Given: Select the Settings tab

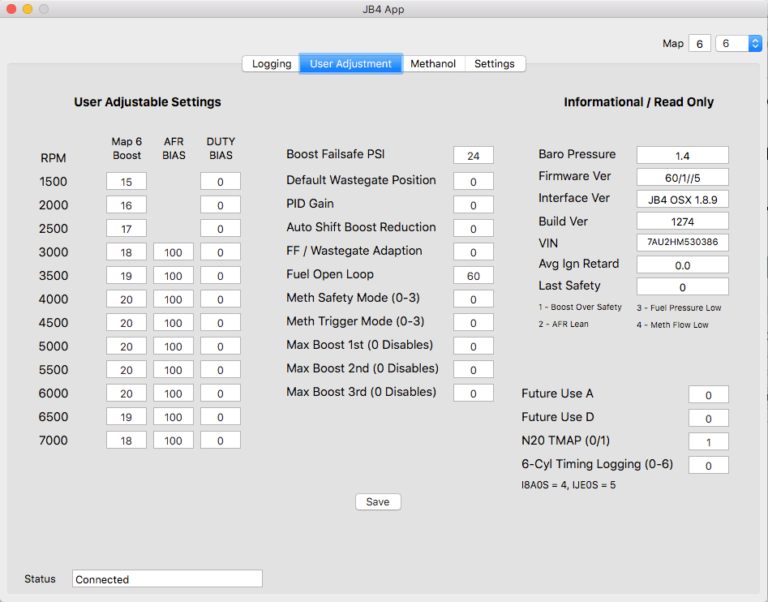Looking at the screenshot, I should click(494, 64).
